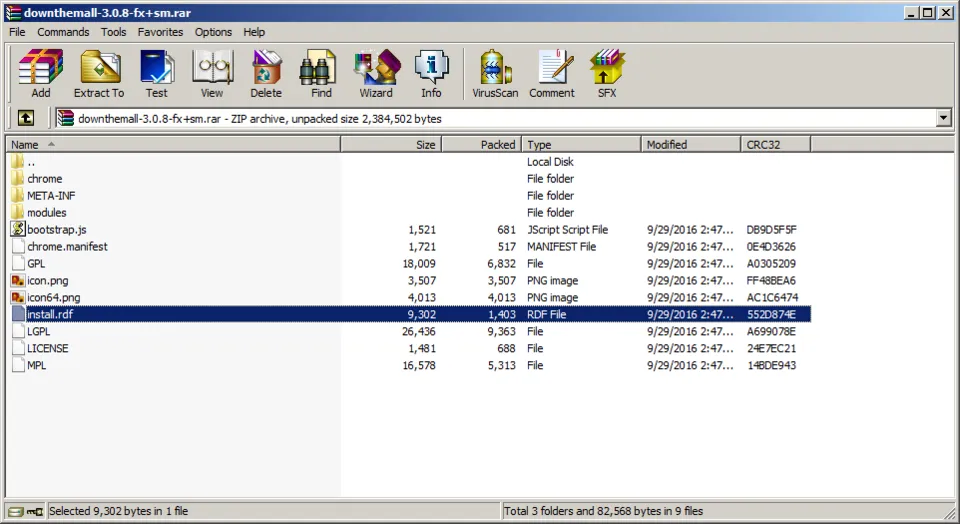Click the packed value 9,363
960x524 pixels.
[501, 331]
